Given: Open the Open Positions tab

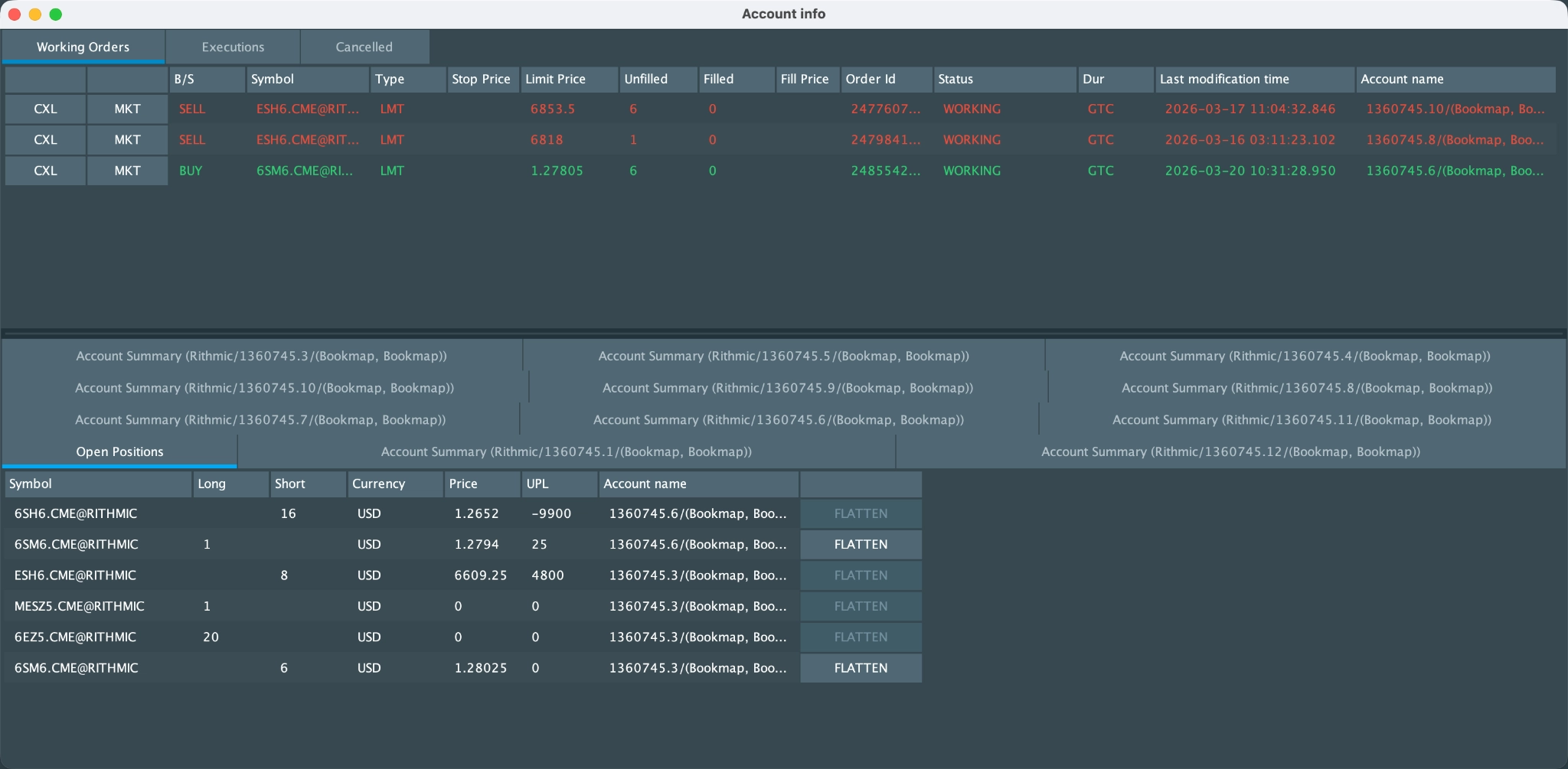Looking at the screenshot, I should coord(119,451).
